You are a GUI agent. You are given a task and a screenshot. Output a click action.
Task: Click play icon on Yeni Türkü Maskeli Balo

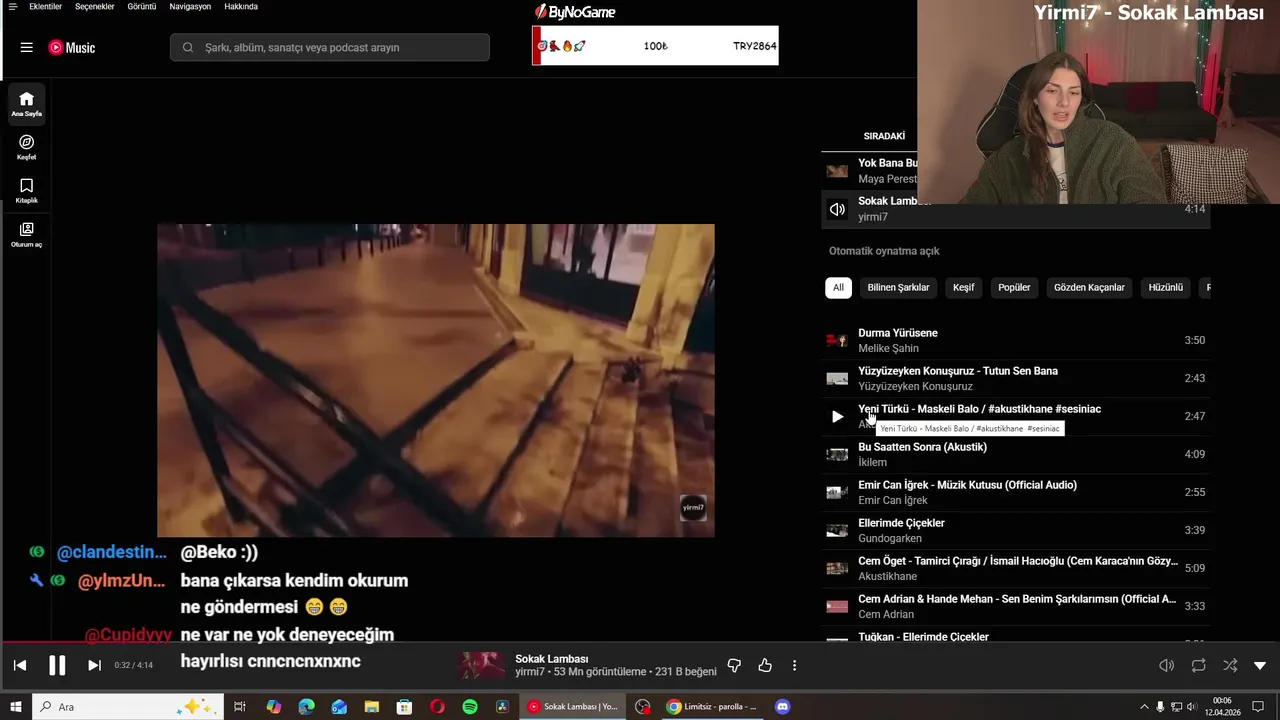(x=837, y=416)
